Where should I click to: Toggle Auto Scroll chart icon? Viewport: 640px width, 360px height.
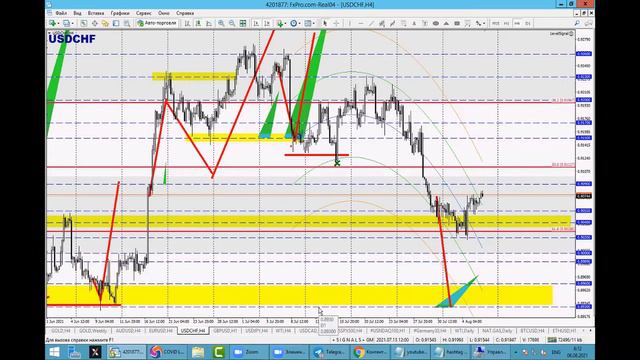pyautogui.click(x=256, y=23)
